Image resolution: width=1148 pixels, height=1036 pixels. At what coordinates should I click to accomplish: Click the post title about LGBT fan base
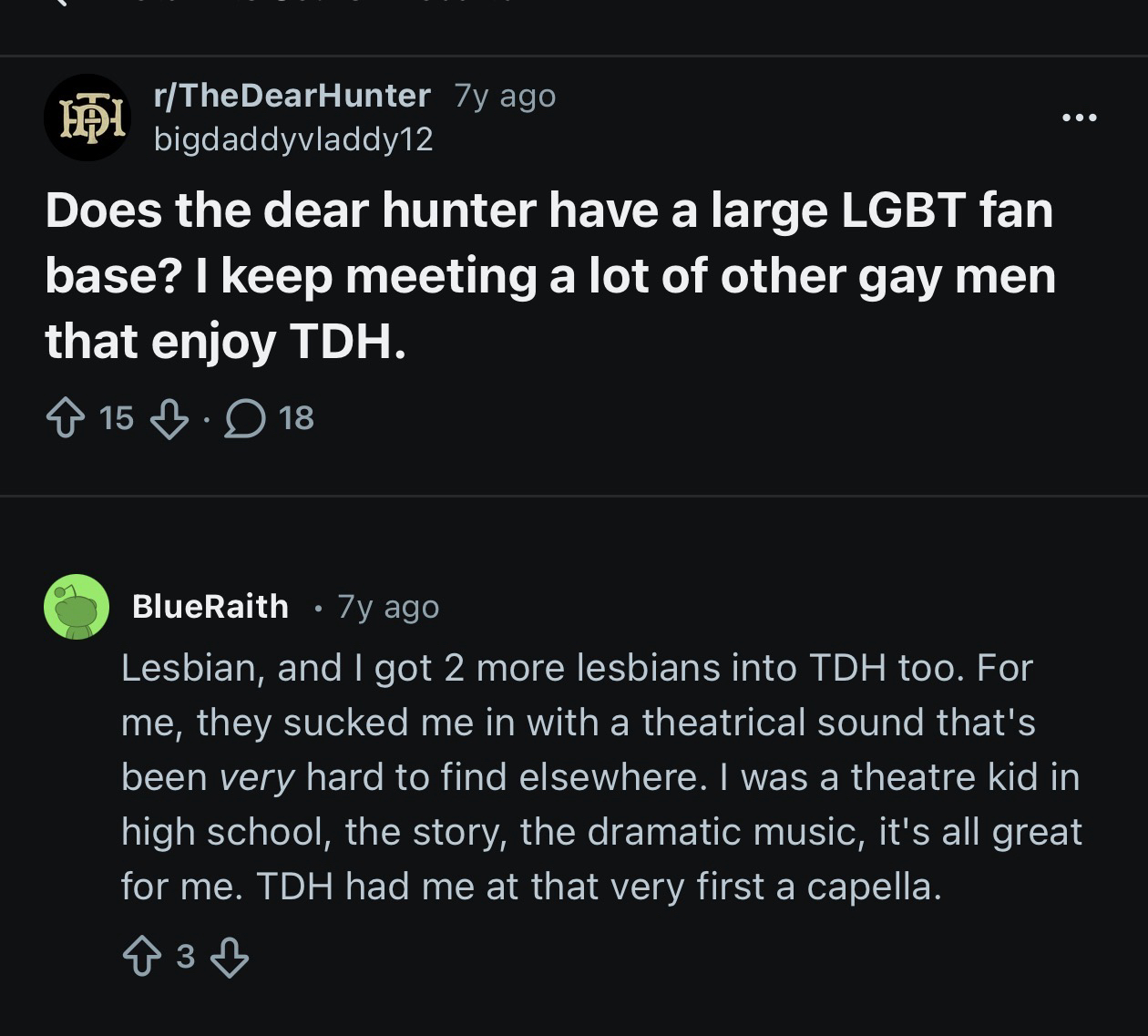pos(549,275)
